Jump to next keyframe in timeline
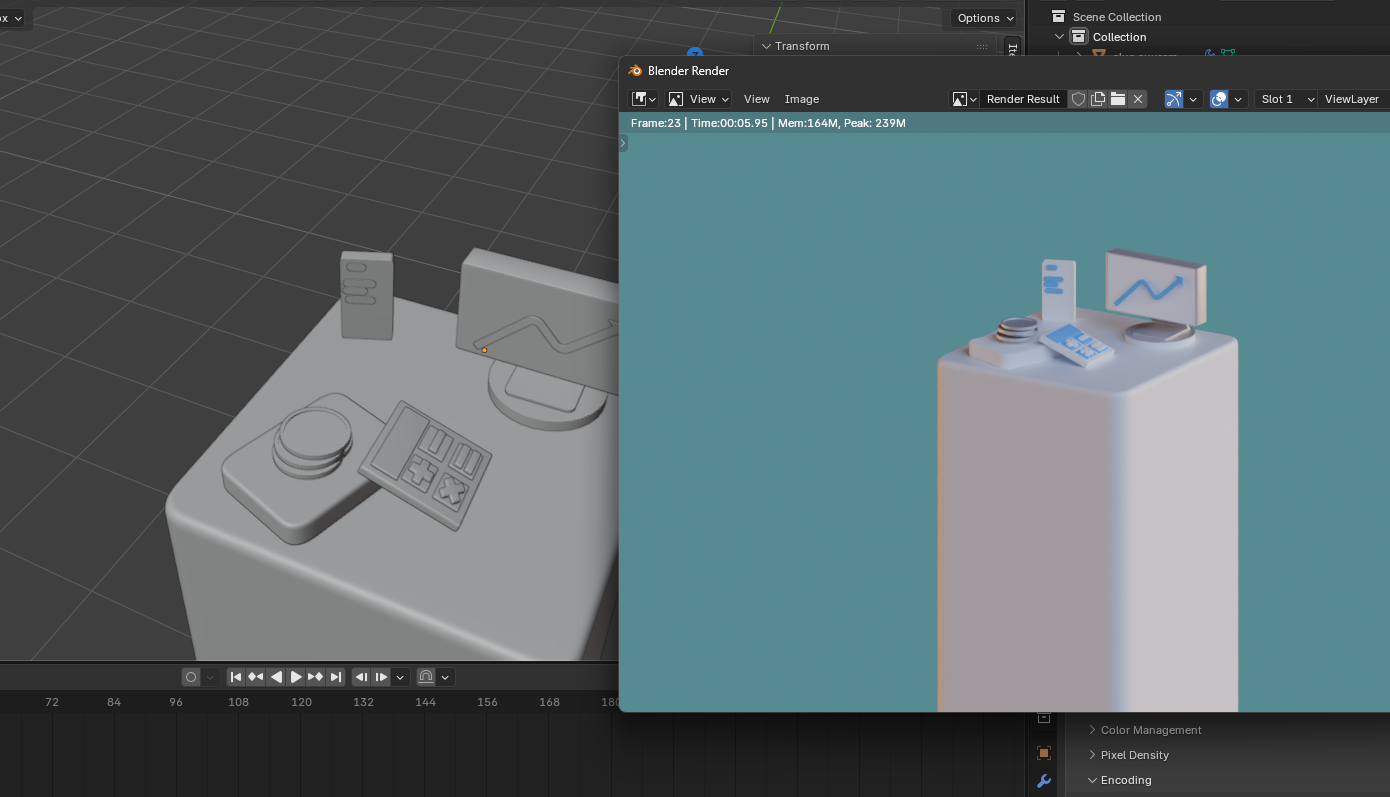 [x=316, y=677]
